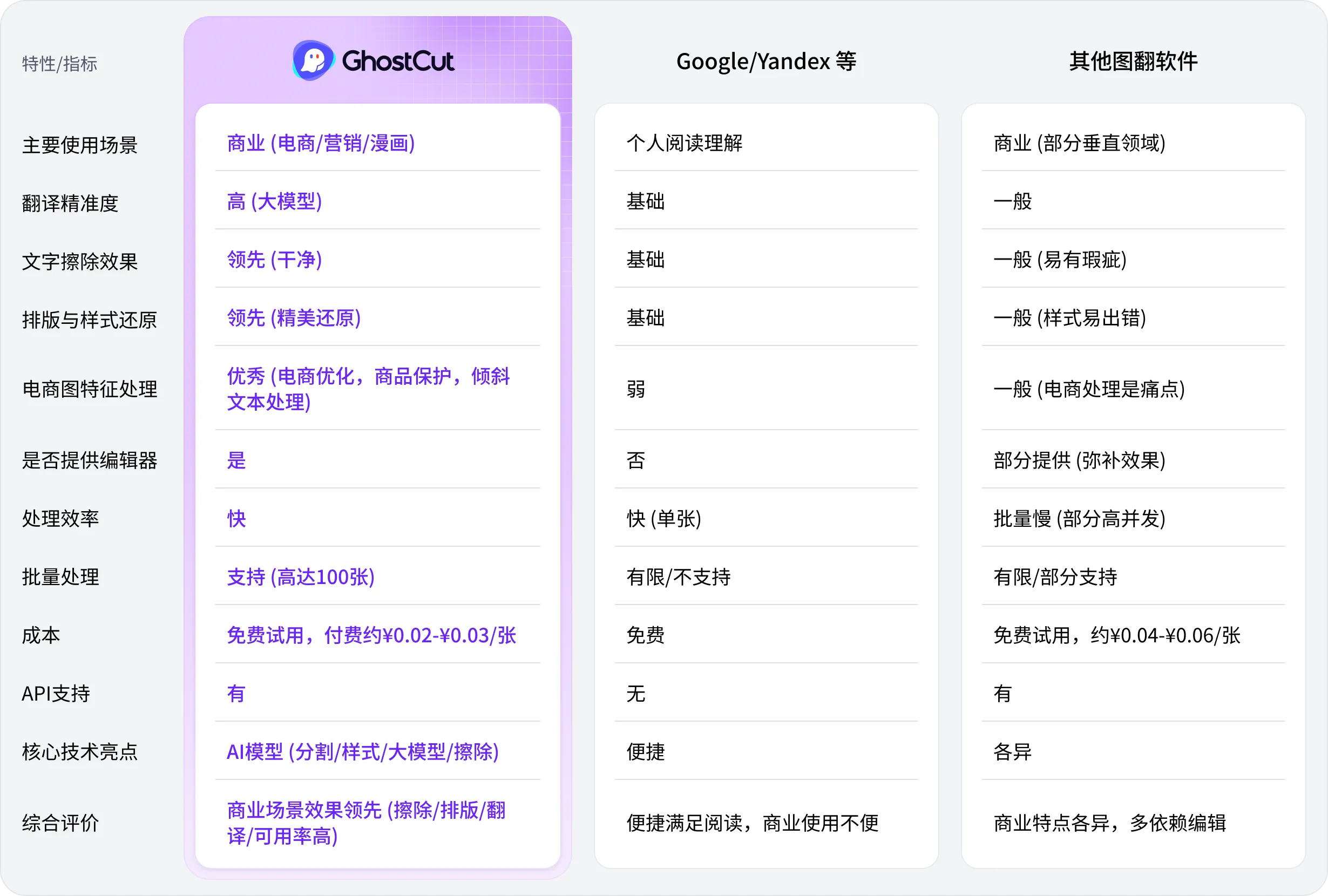Select 'AI模型 (分割/样式/大模型/擦除)' cell
The width and height of the screenshot is (1328, 896).
click(363, 752)
